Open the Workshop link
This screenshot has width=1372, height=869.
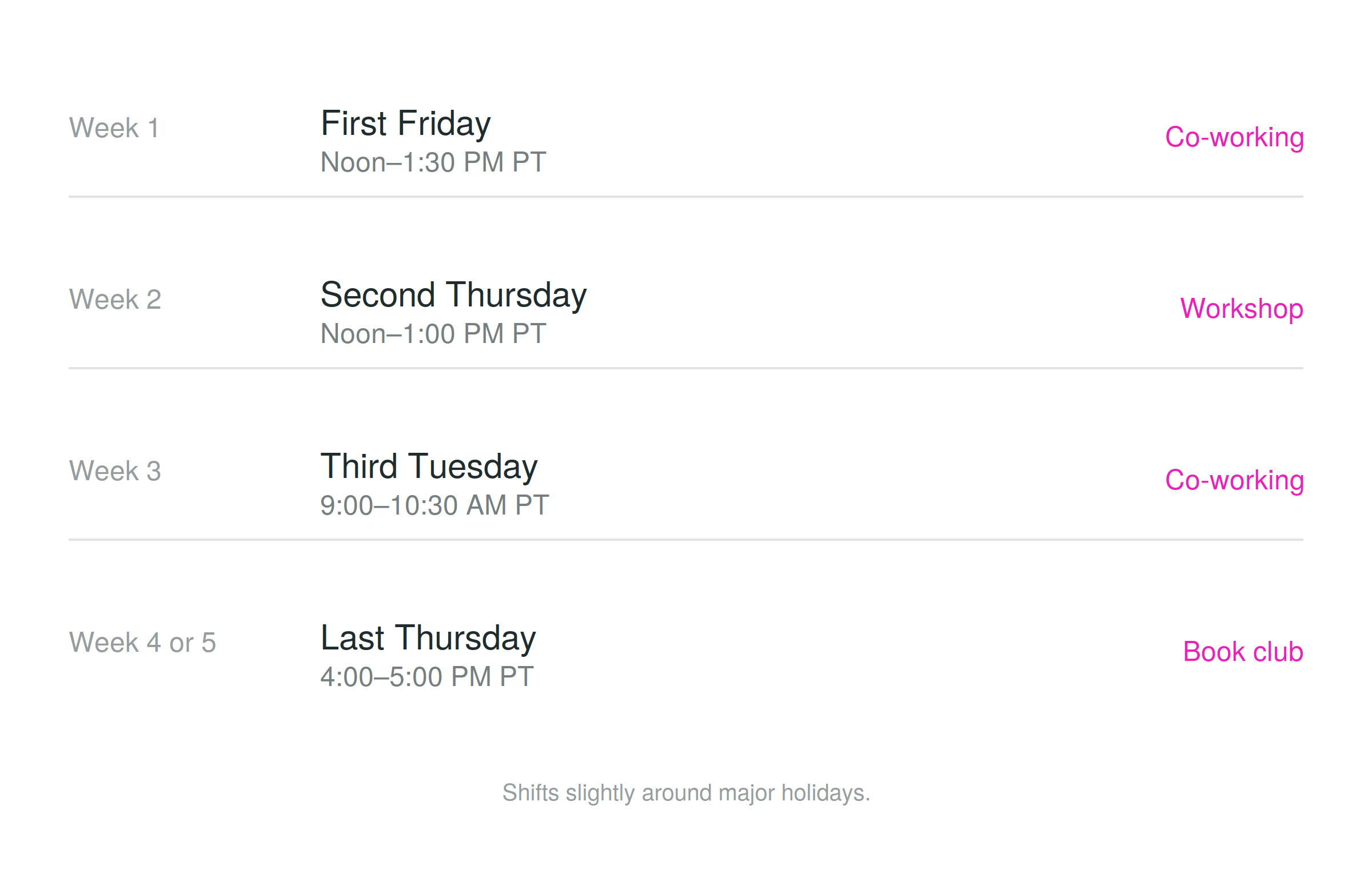[x=1242, y=309]
